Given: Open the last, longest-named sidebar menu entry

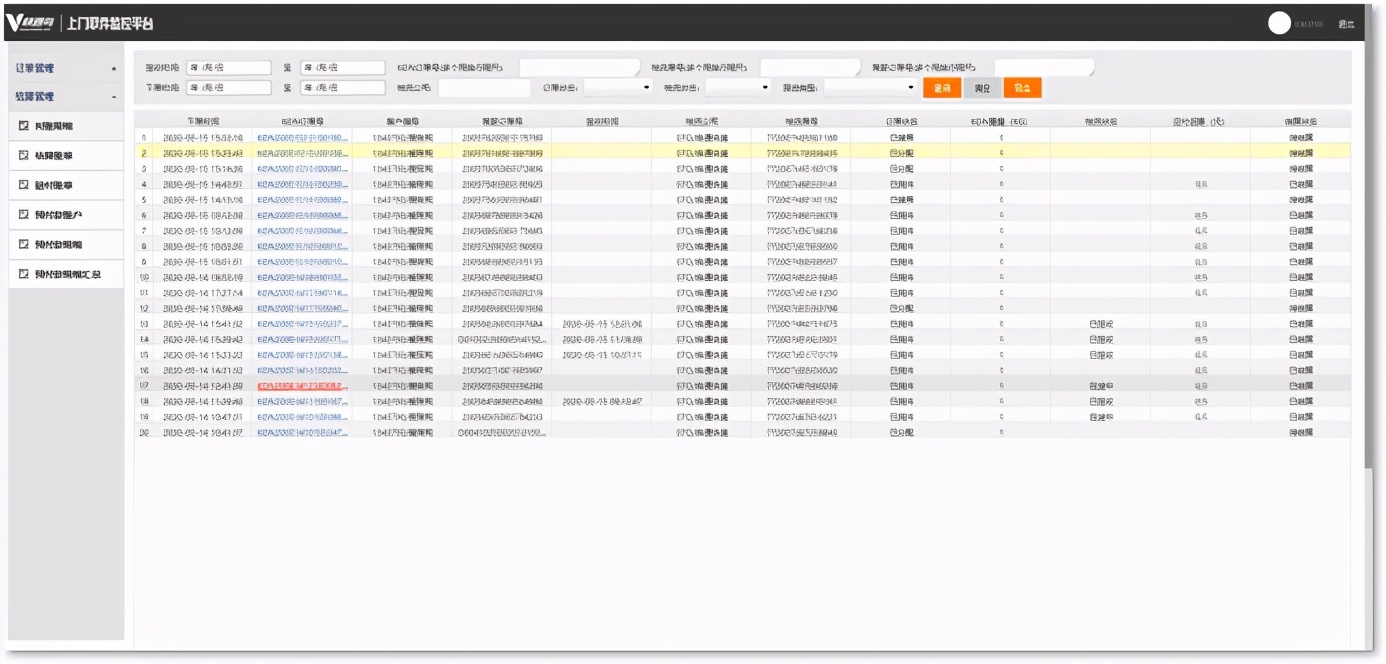Looking at the screenshot, I should (66, 274).
